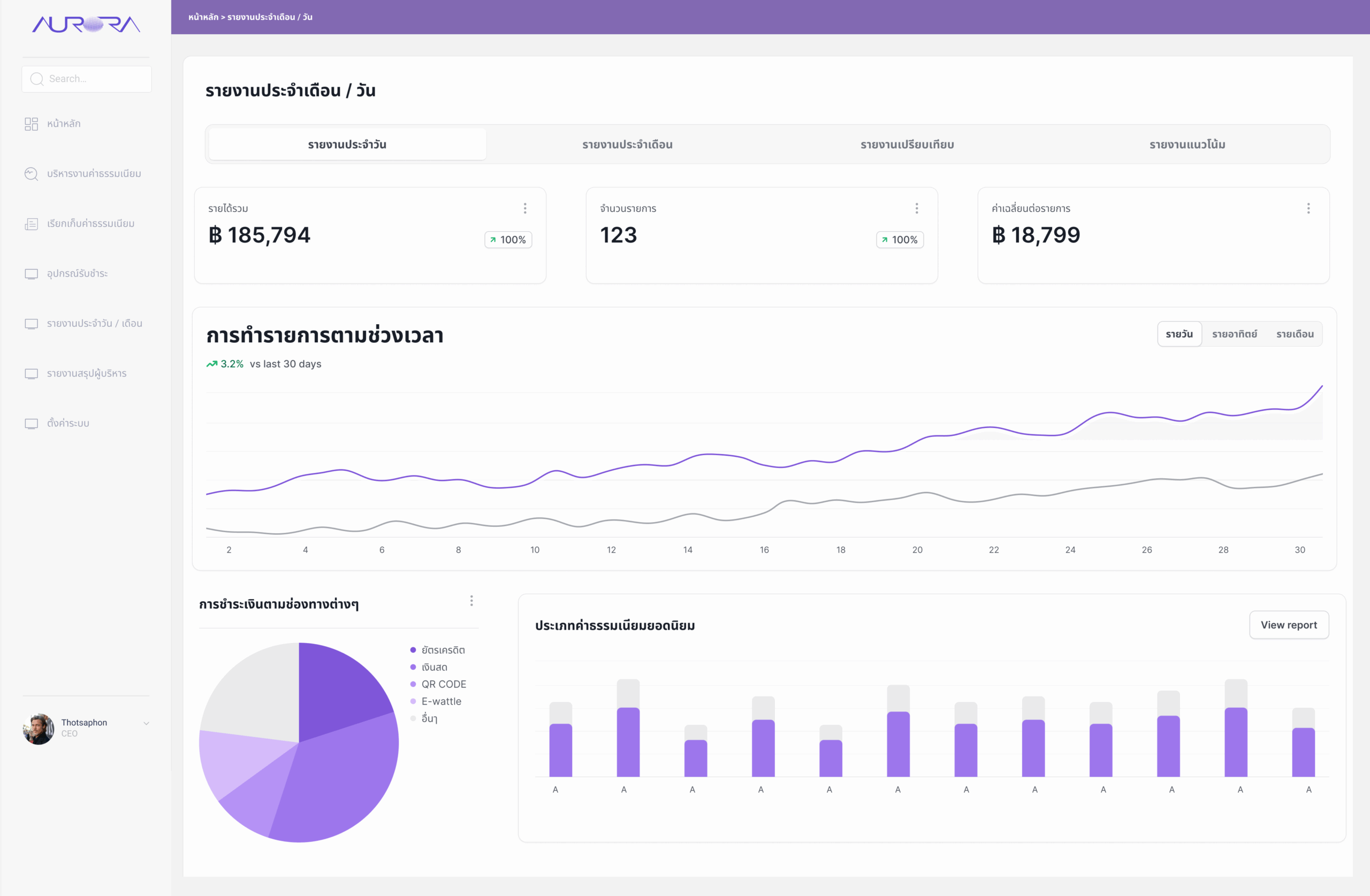
Task: Click the monitor icon for อุปกรณ์รับชำระ
Action: click(31, 274)
